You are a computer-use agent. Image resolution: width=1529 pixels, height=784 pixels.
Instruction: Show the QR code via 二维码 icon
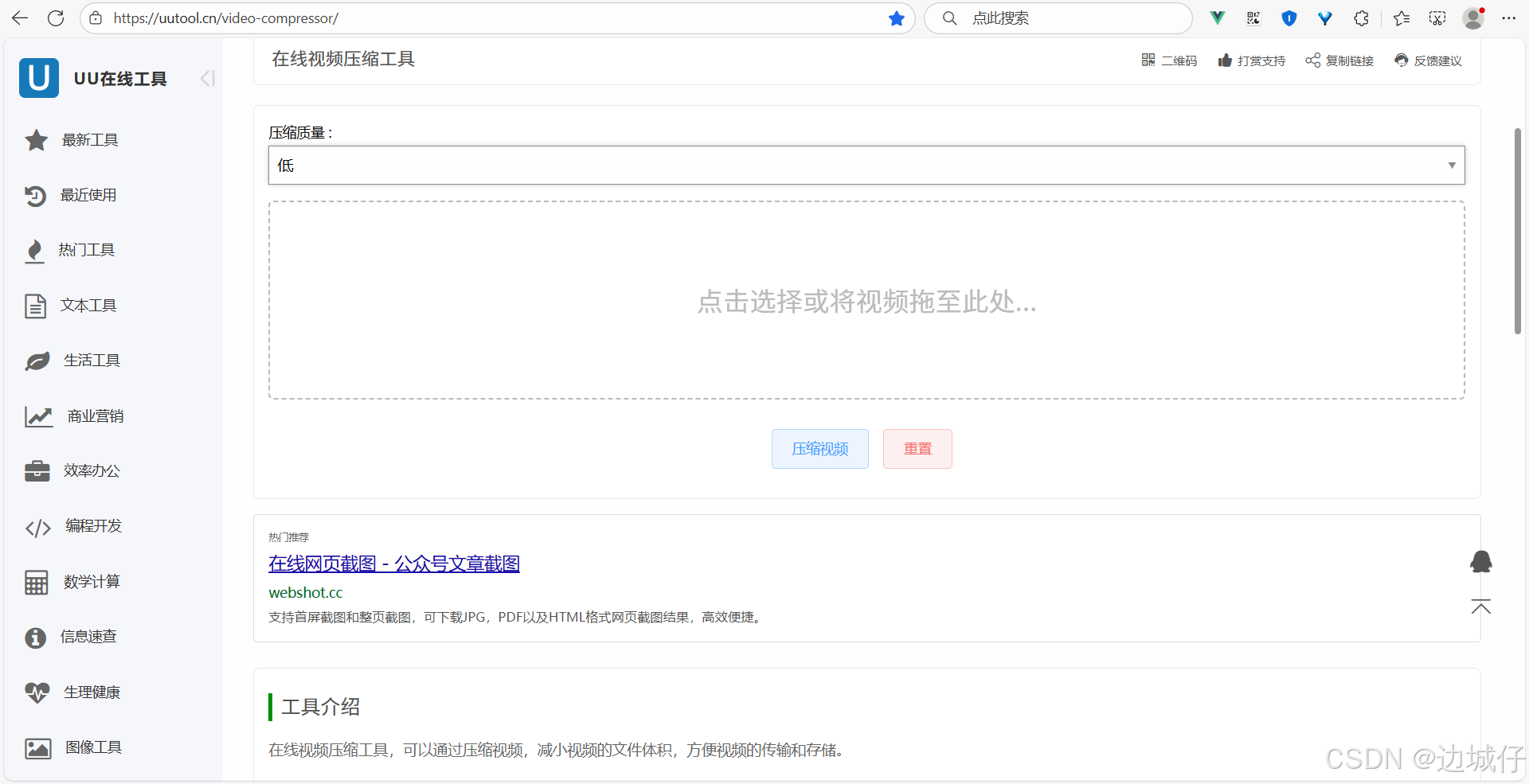point(1169,60)
